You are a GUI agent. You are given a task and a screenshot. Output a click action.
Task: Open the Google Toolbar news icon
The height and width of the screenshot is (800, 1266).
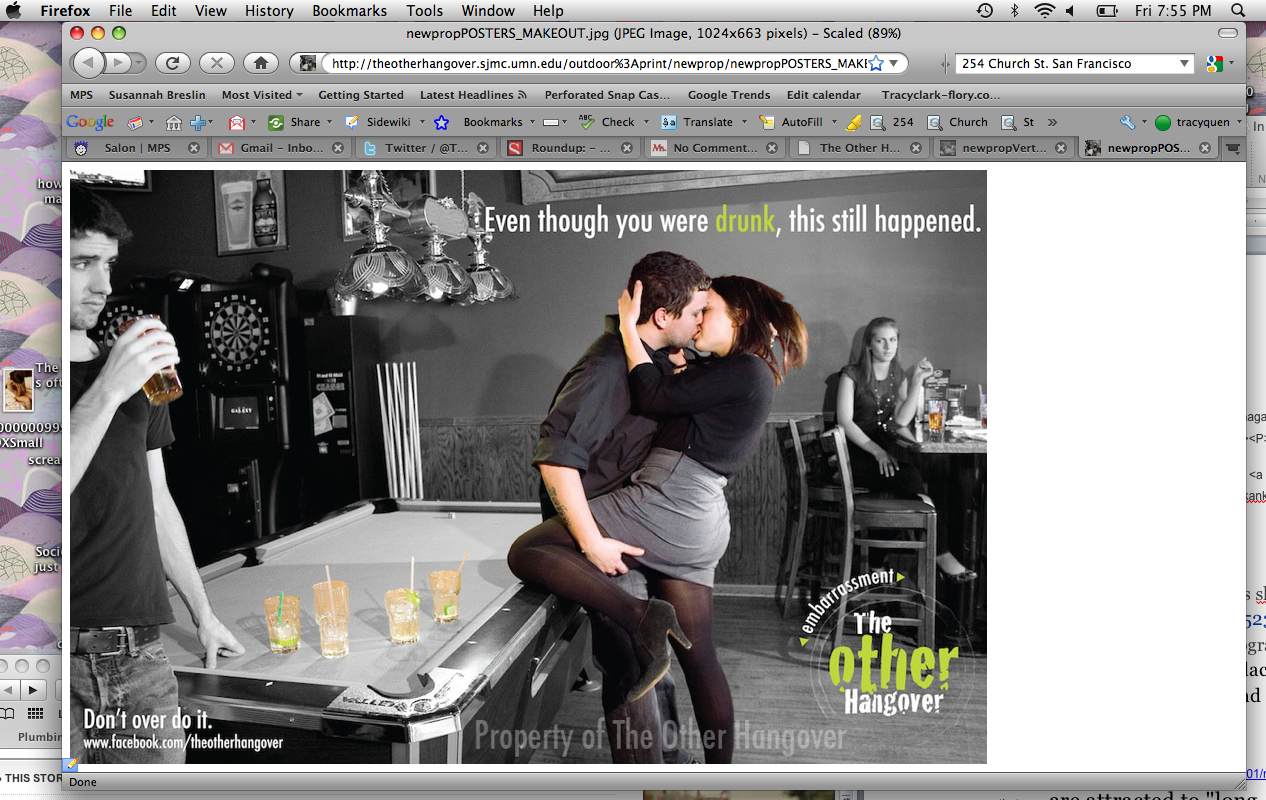(x=134, y=122)
